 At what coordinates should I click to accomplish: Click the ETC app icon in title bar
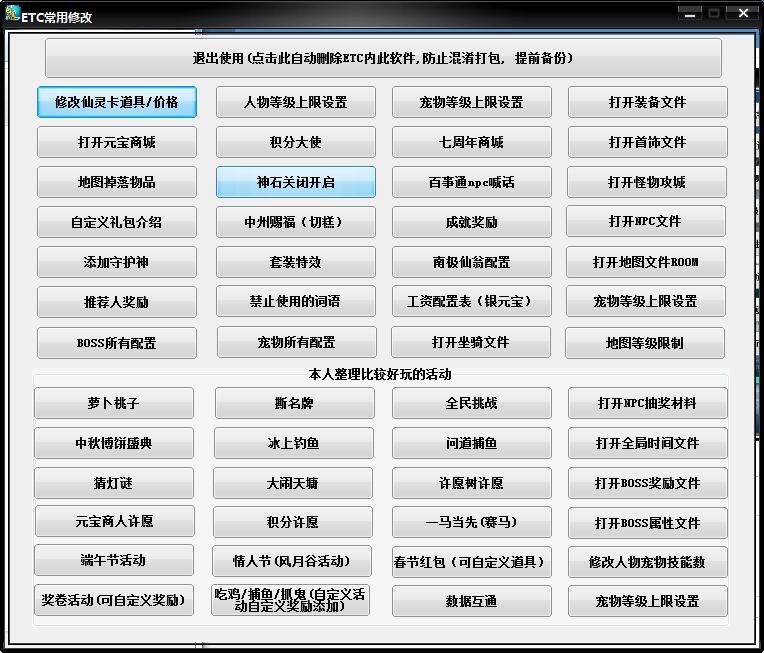pyautogui.click(x=13, y=13)
